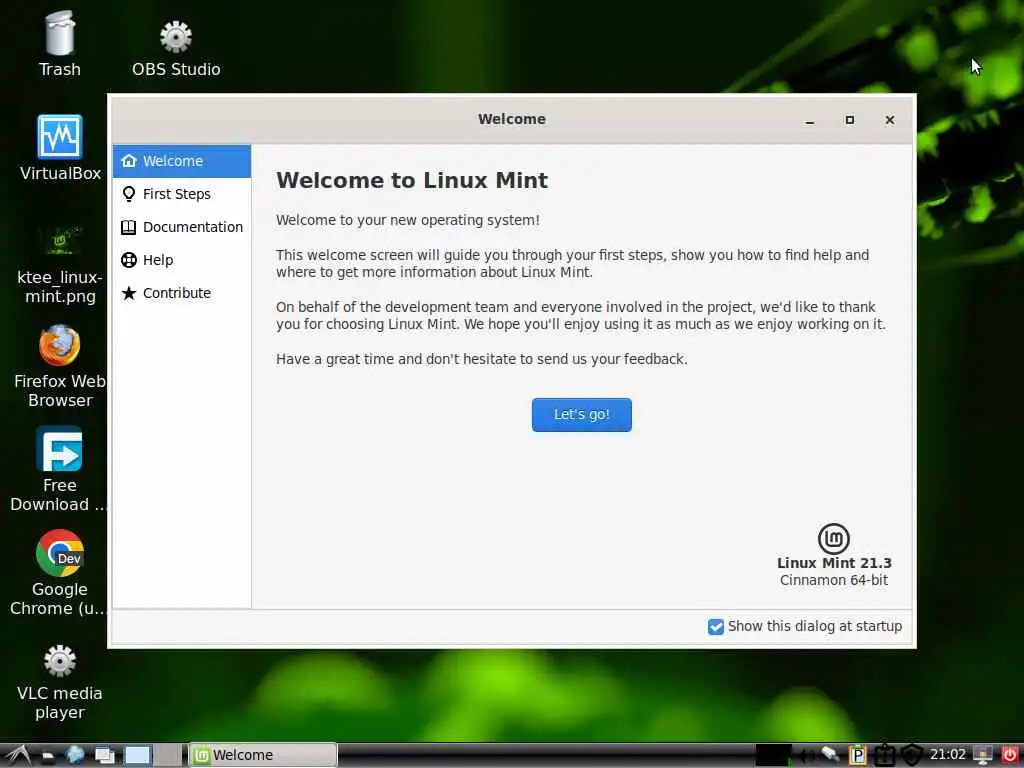Viewport: 1024px width, 768px height.
Task: Click Cinnamon 64-bit edition text
Action: coord(834,580)
